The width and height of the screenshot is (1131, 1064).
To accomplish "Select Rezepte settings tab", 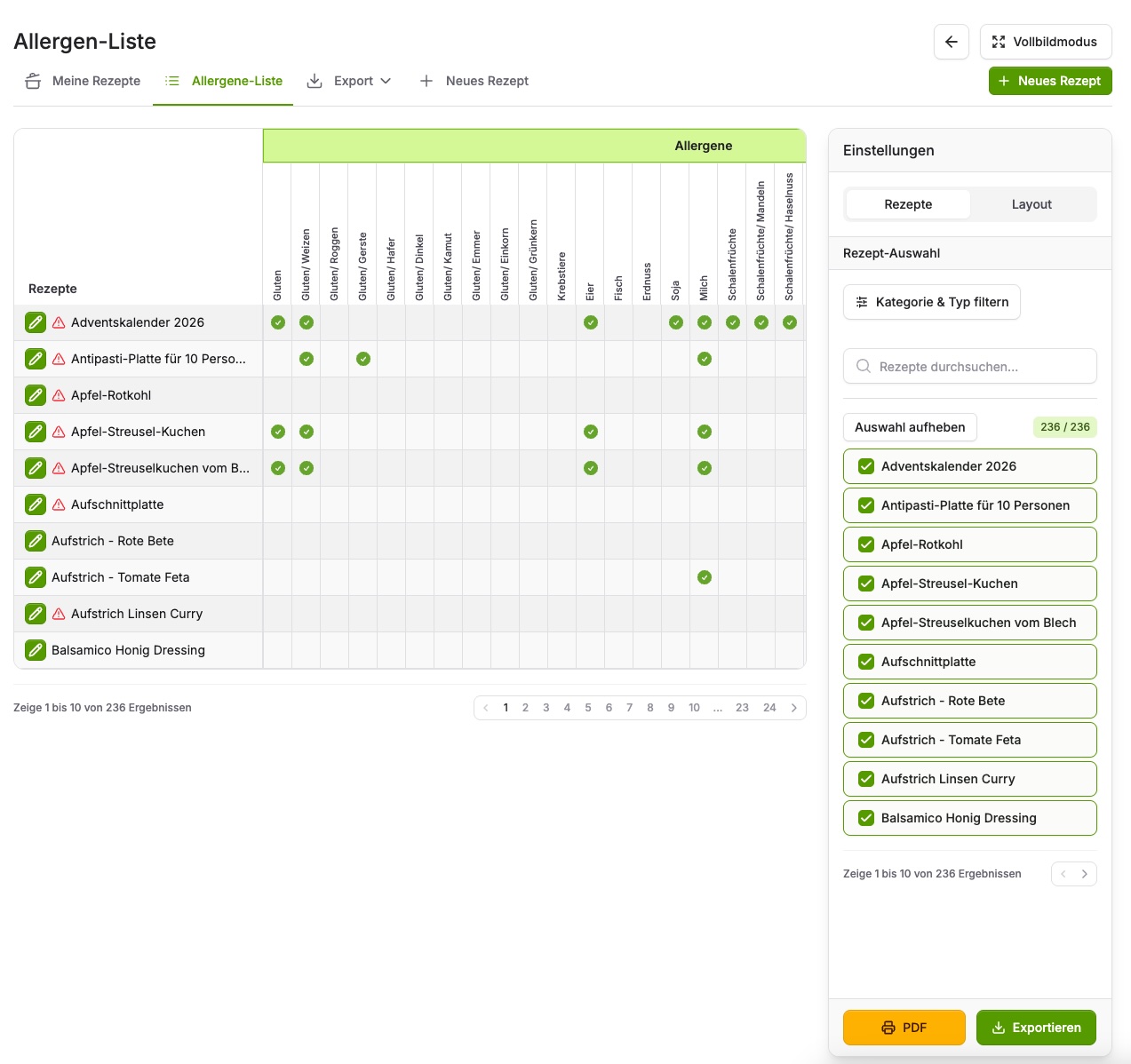I will click(x=908, y=204).
